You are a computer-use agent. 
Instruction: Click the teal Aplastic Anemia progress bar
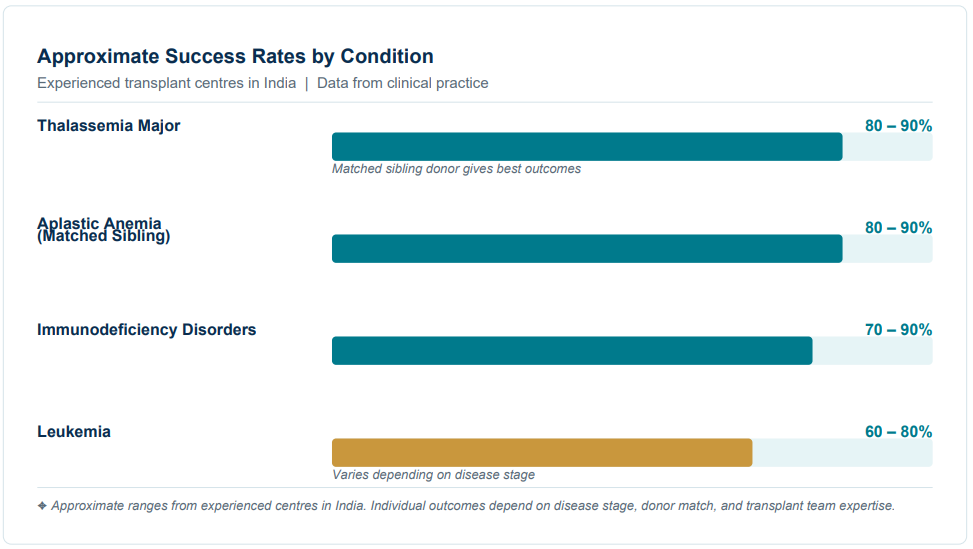coord(587,249)
